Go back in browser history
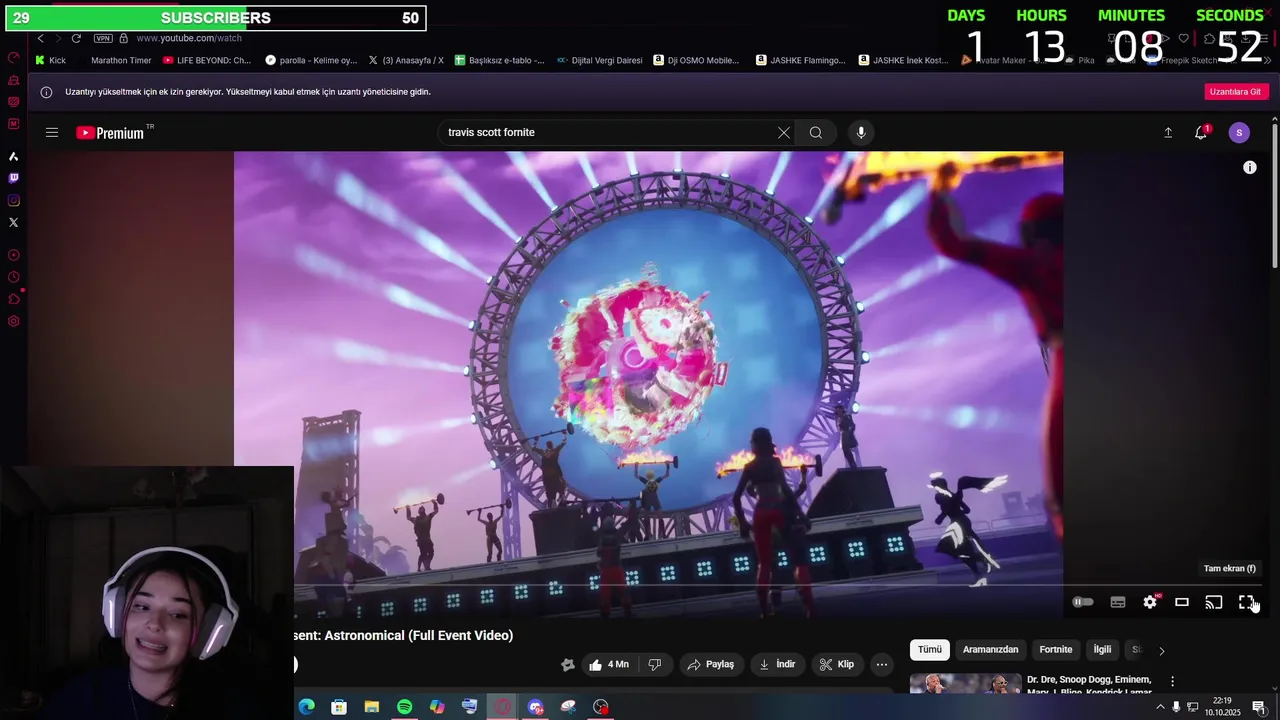Image resolution: width=1280 pixels, height=720 pixels. (40, 38)
